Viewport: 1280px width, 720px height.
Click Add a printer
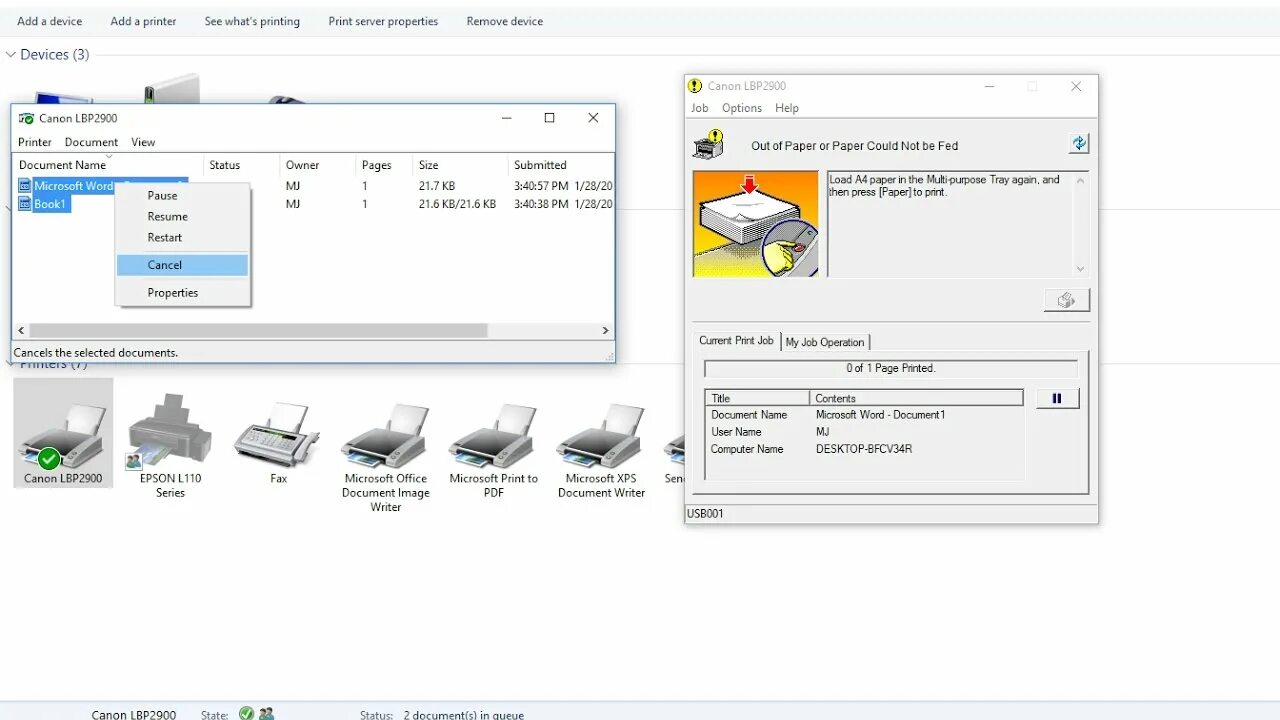144,21
